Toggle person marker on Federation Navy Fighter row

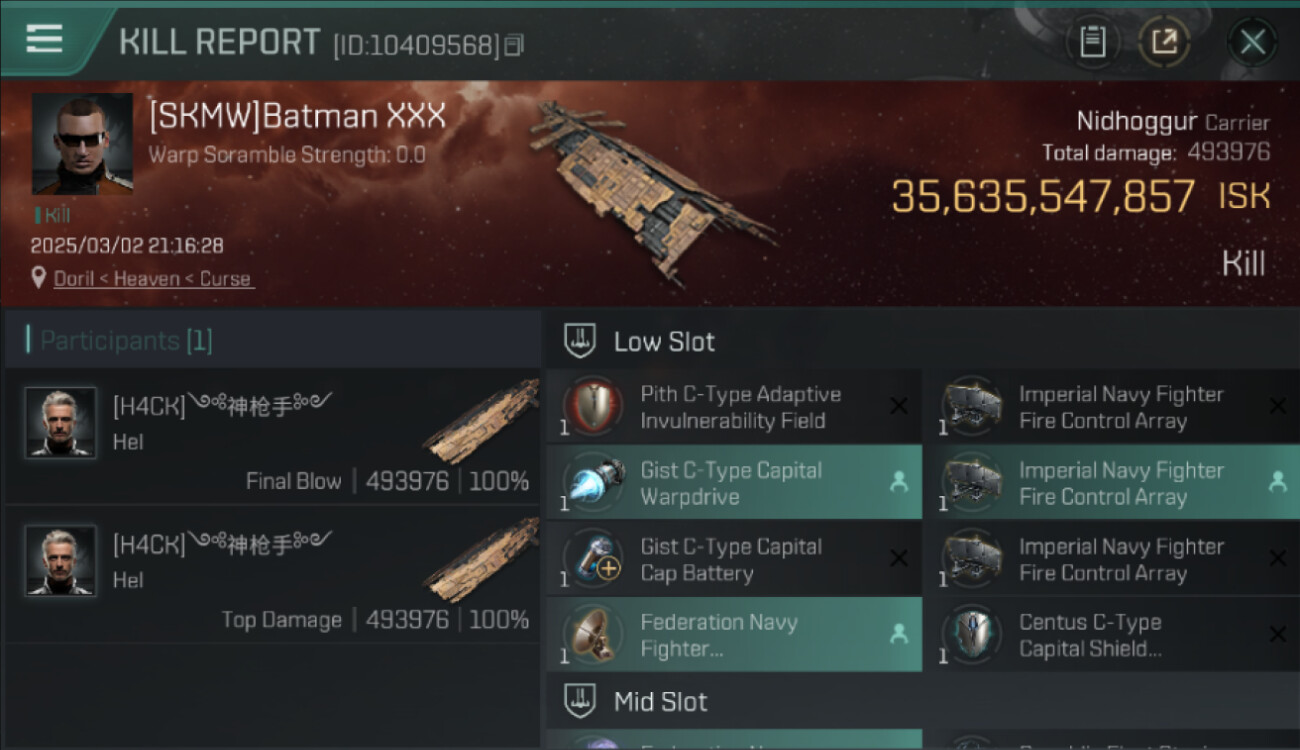898,633
